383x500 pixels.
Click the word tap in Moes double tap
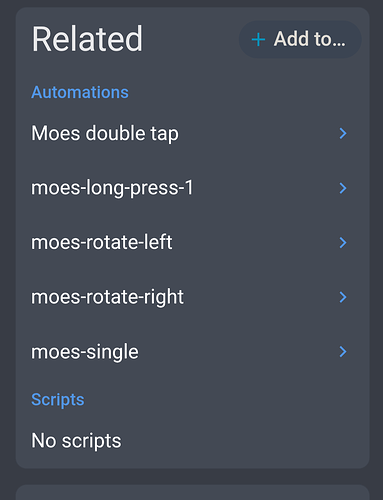[164, 134]
